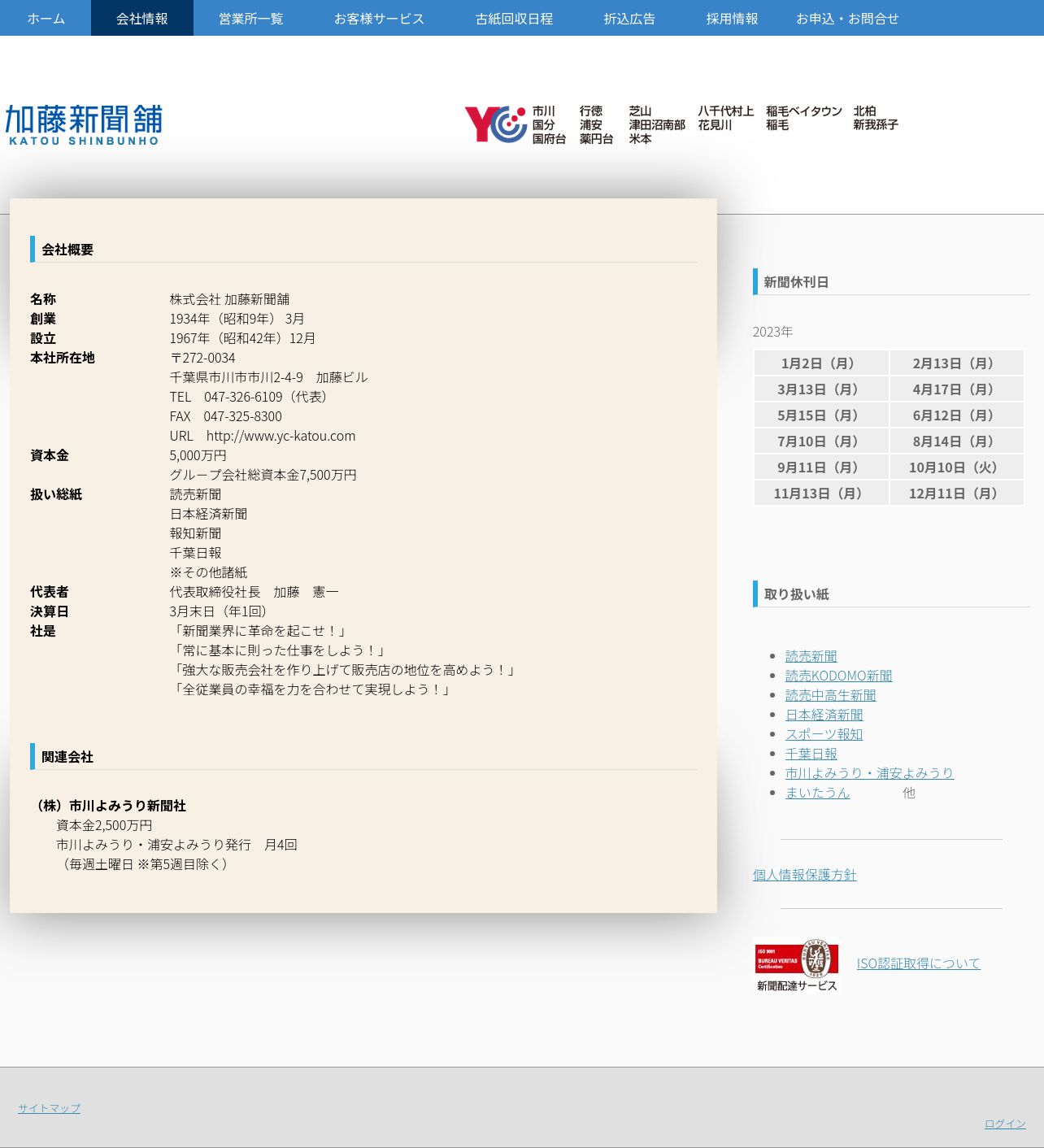1044x1148 pixels.
Task: Click the URL http://www.yc-katou.com text
Action: click(263, 436)
